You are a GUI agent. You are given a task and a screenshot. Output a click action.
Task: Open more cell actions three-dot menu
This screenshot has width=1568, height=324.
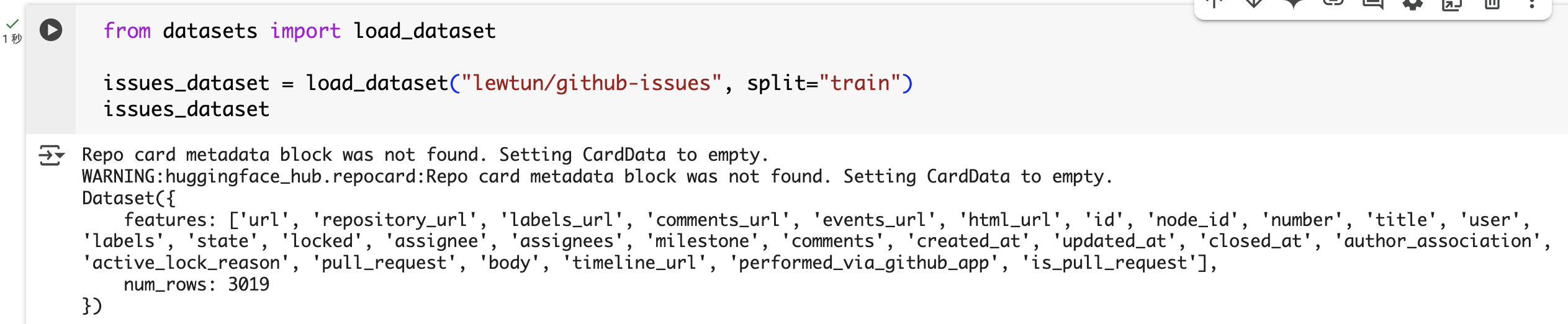1532,4
